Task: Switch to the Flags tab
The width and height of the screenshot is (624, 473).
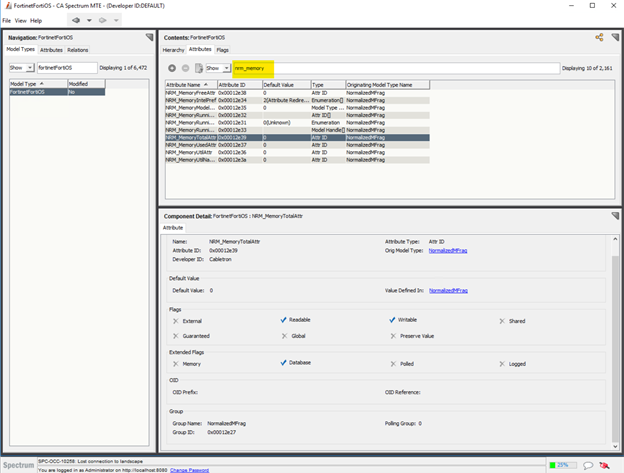Action: click(222, 49)
